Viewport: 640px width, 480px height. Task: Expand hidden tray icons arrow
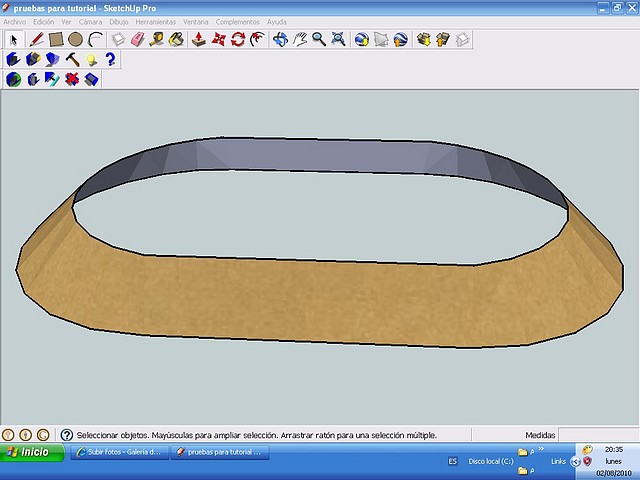[x=576, y=462]
